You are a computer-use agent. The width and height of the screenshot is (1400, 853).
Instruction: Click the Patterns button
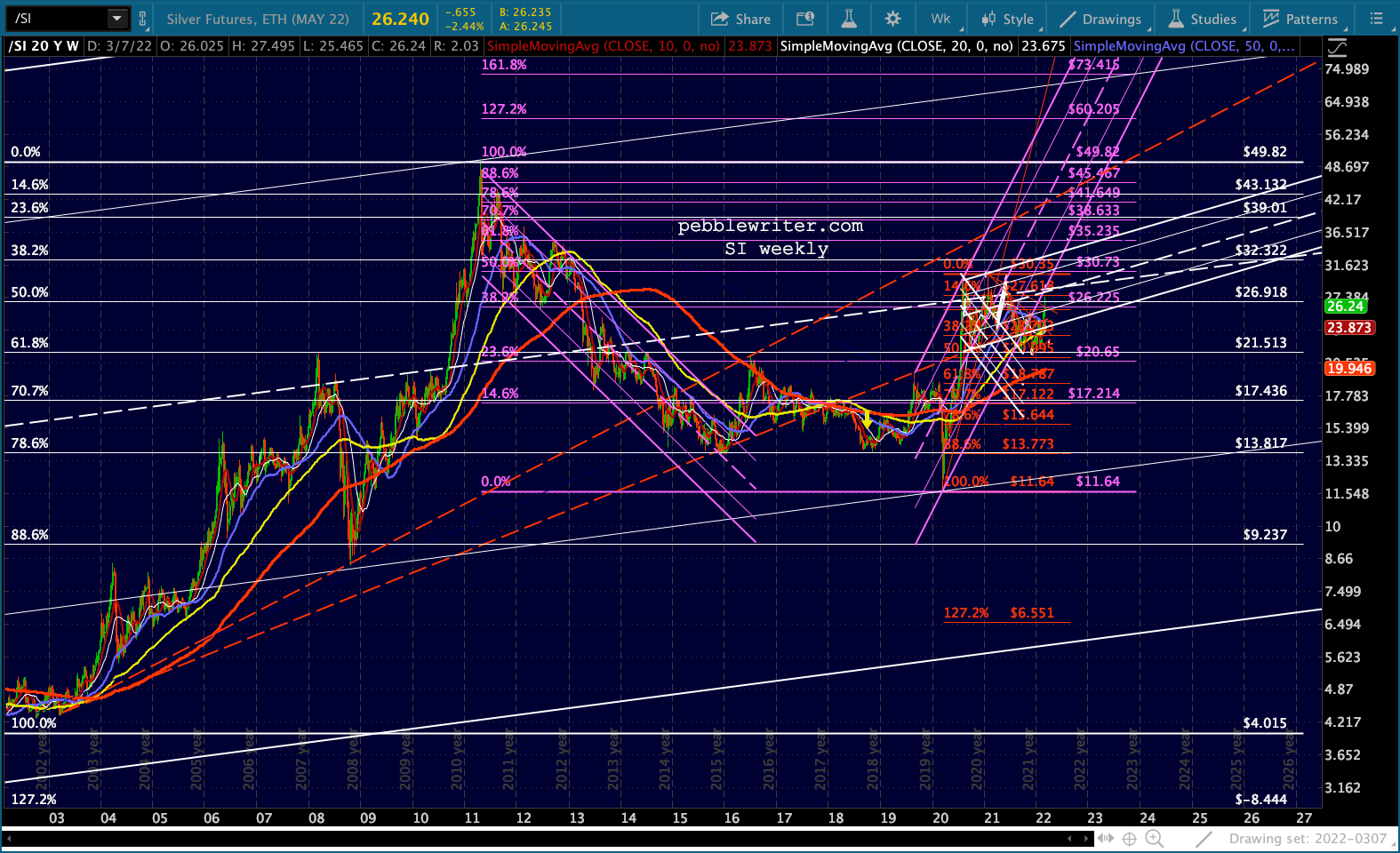pyautogui.click(x=1300, y=19)
